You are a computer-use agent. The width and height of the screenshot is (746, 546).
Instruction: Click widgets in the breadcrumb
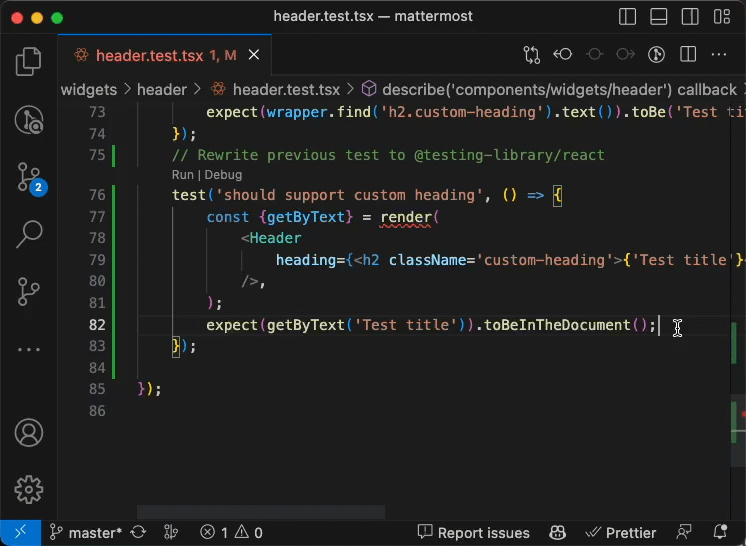click(89, 90)
